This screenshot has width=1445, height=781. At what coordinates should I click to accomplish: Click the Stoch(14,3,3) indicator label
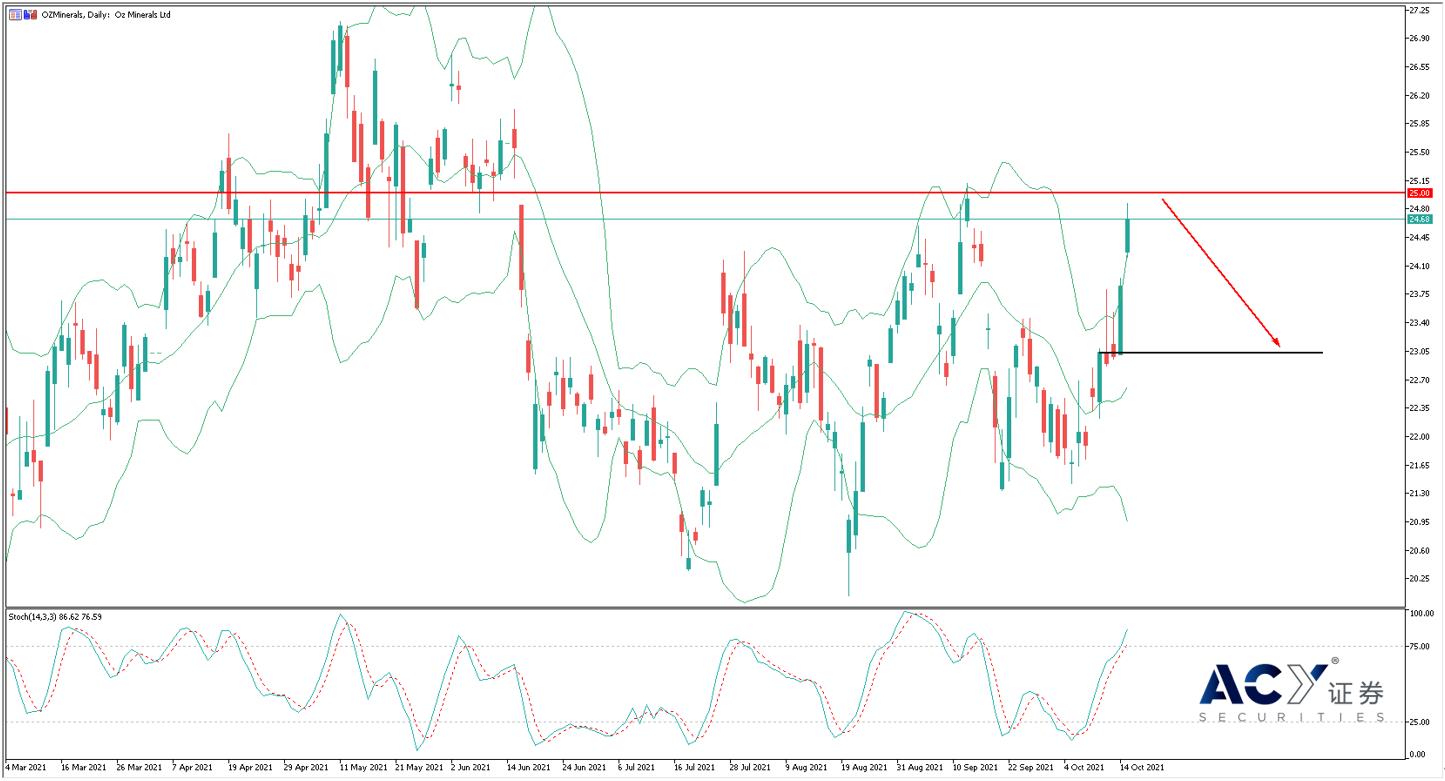(x=55, y=617)
